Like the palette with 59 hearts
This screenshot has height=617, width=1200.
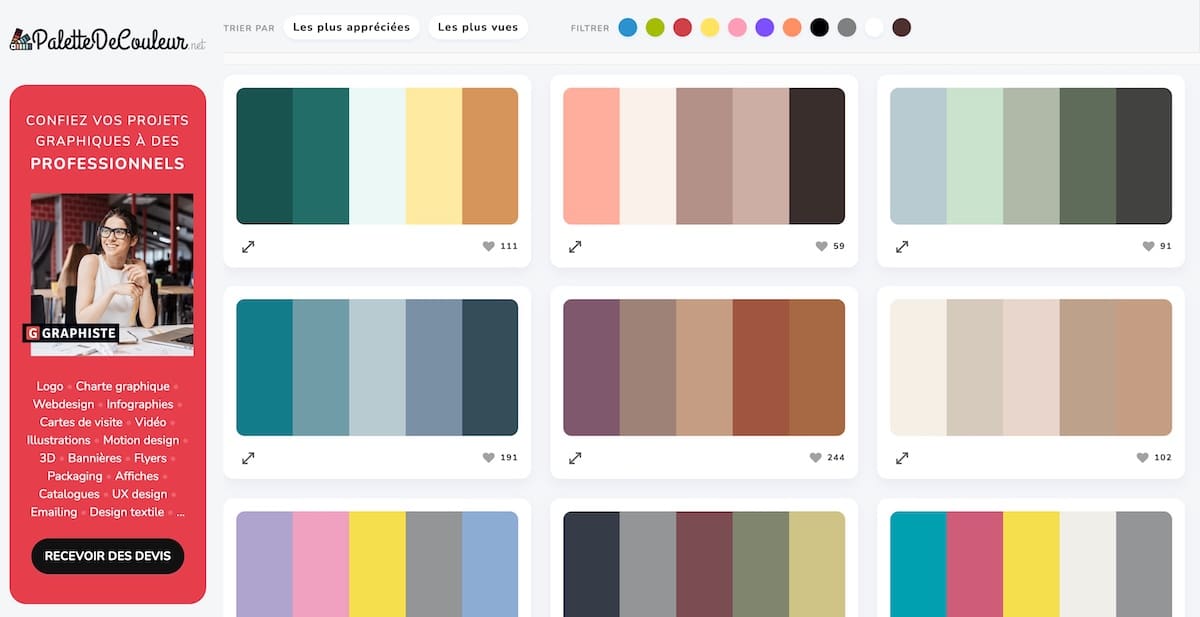tap(821, 246)
